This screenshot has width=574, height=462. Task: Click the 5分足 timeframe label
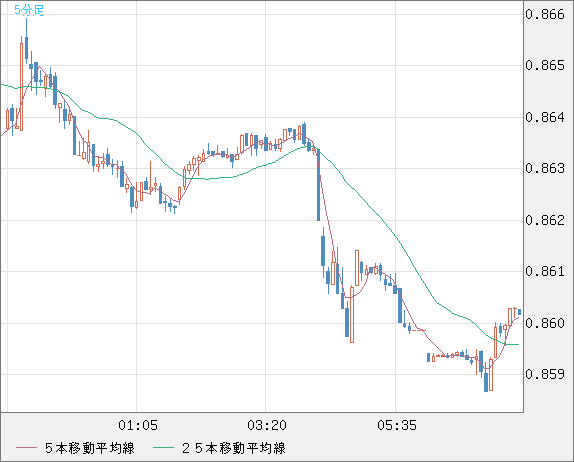(29, 10)
